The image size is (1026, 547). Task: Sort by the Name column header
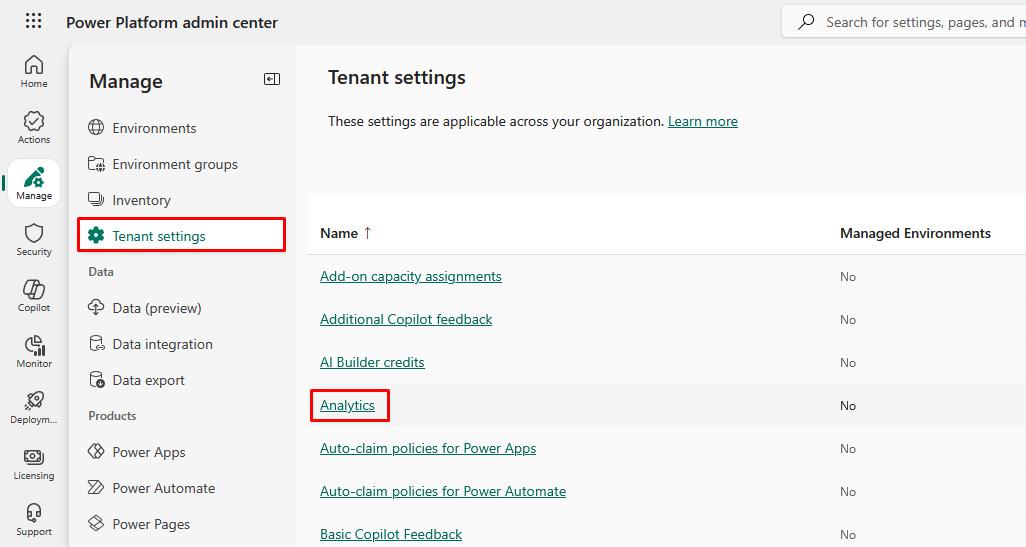point(345,233)
